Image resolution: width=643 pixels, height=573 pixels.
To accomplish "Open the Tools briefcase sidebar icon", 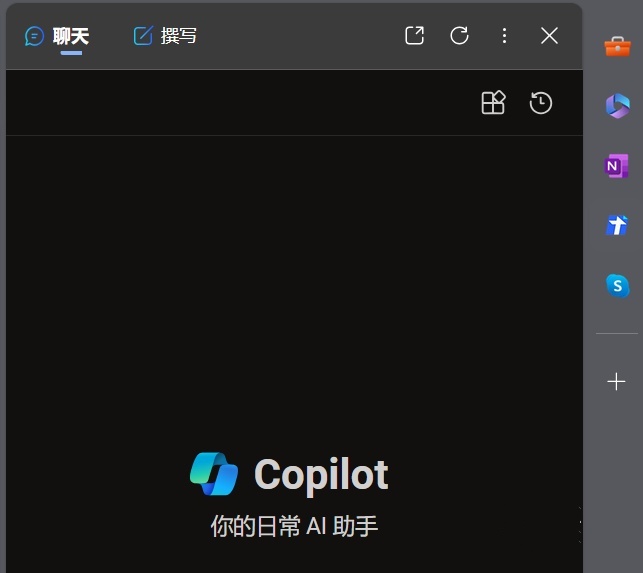I will 617,46.
